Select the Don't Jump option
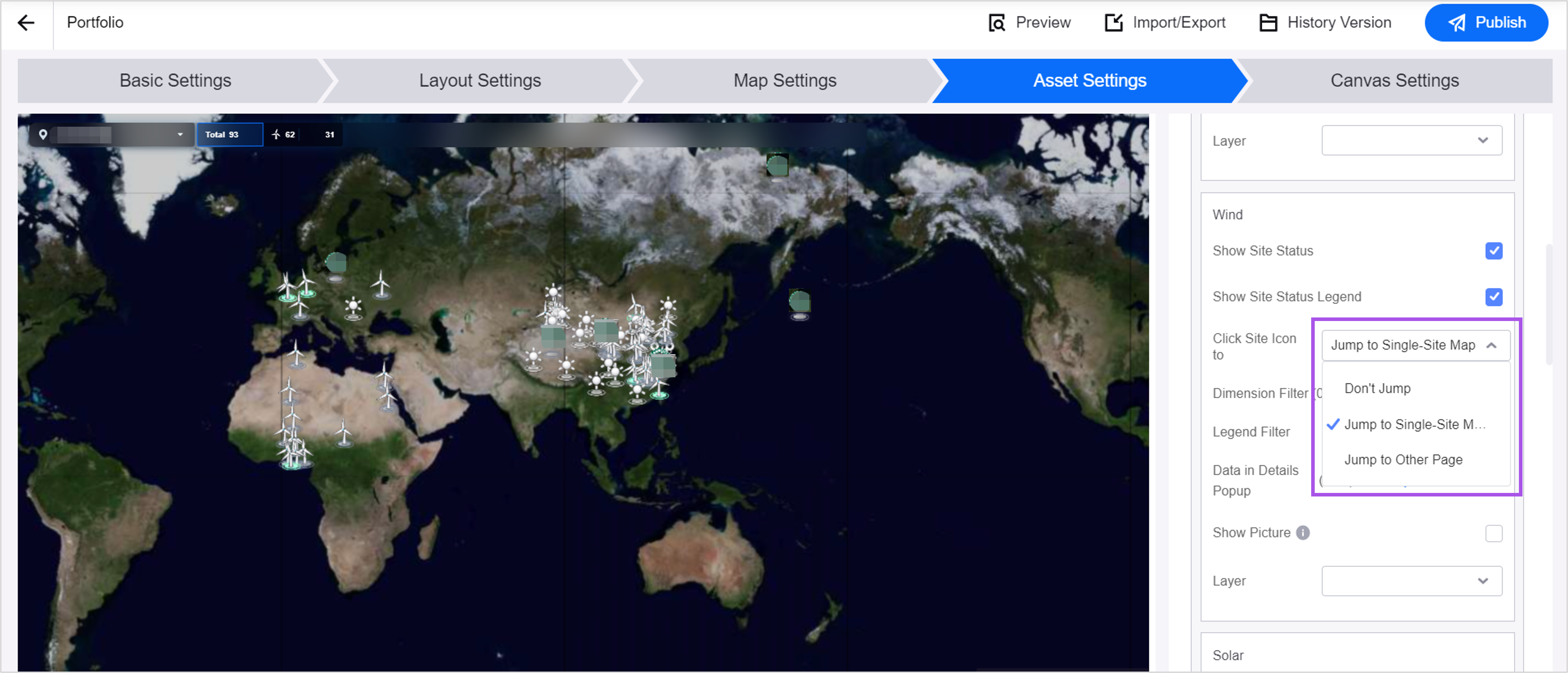 pyautogui.click(x=1377, y=389)
